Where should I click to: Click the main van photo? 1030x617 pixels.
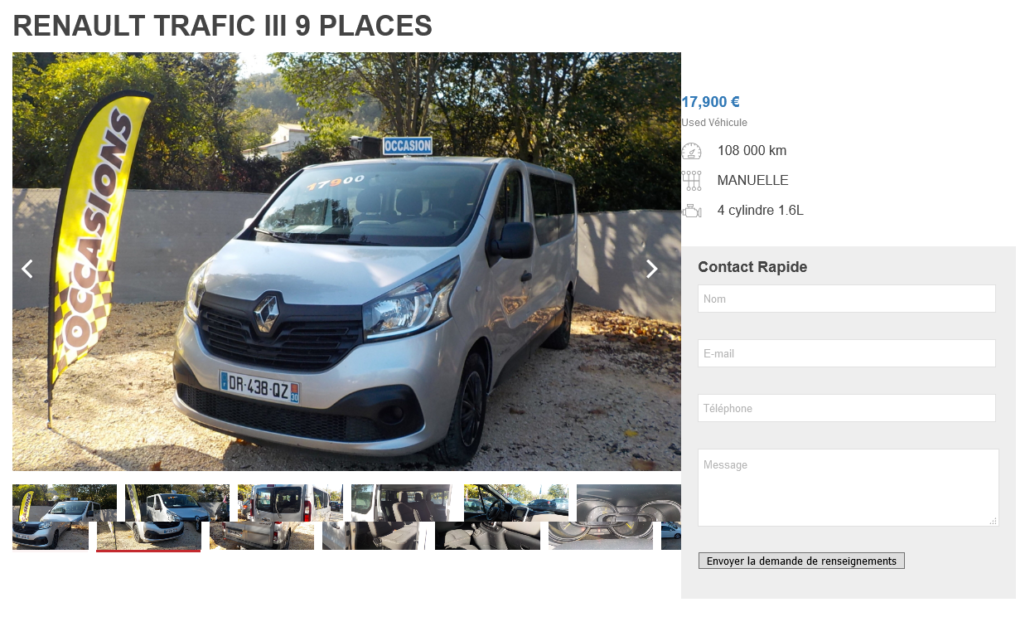[x=347, y=262]
